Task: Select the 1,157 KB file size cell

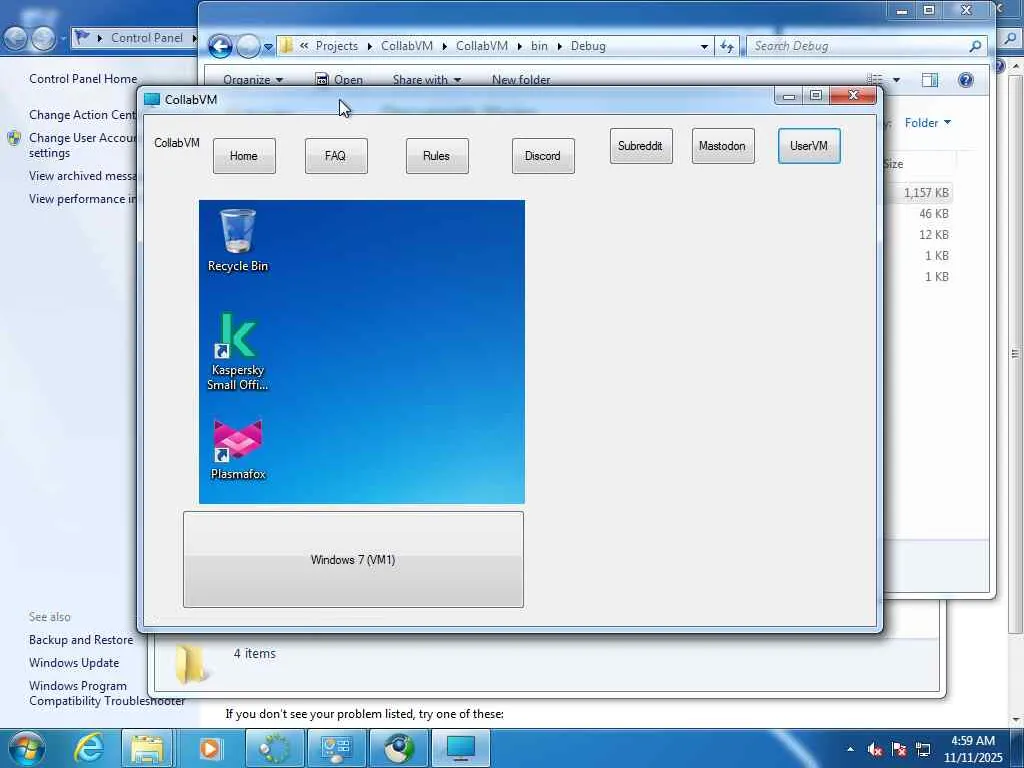Action: [925, 193]
